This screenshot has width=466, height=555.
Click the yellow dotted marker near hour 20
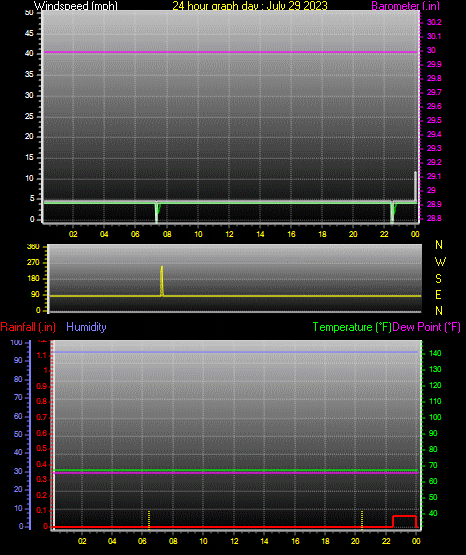362,520
